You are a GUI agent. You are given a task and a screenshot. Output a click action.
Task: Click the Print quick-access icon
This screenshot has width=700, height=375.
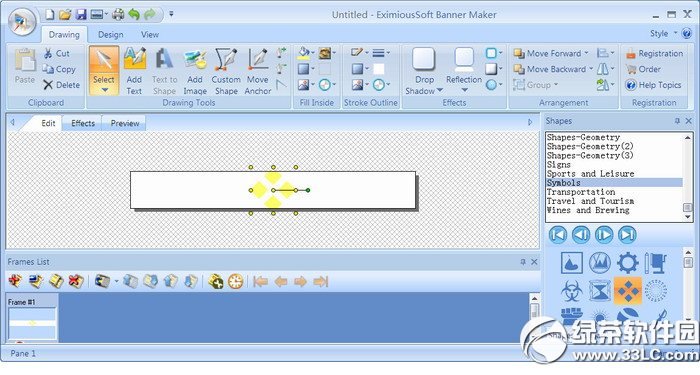(x=118, y=15)
